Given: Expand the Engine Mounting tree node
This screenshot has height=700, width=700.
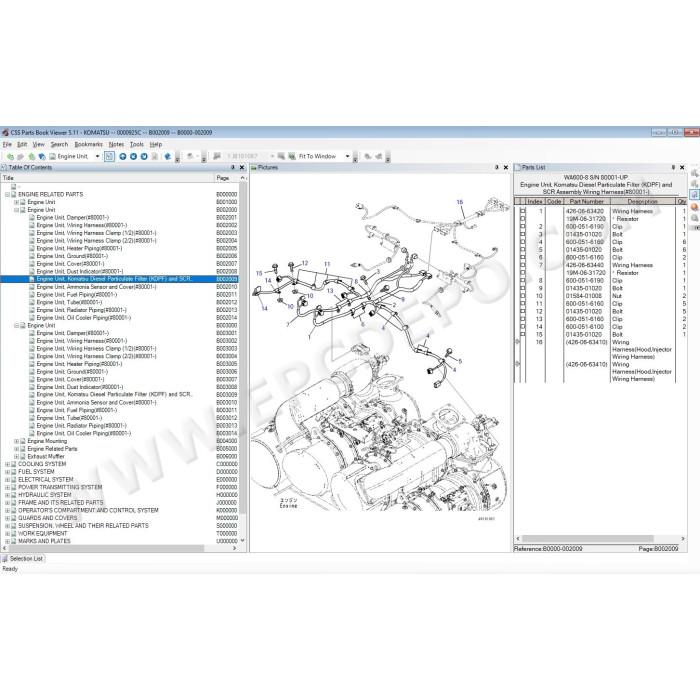Looking at the screenshot, I should [x=17, y=441].
